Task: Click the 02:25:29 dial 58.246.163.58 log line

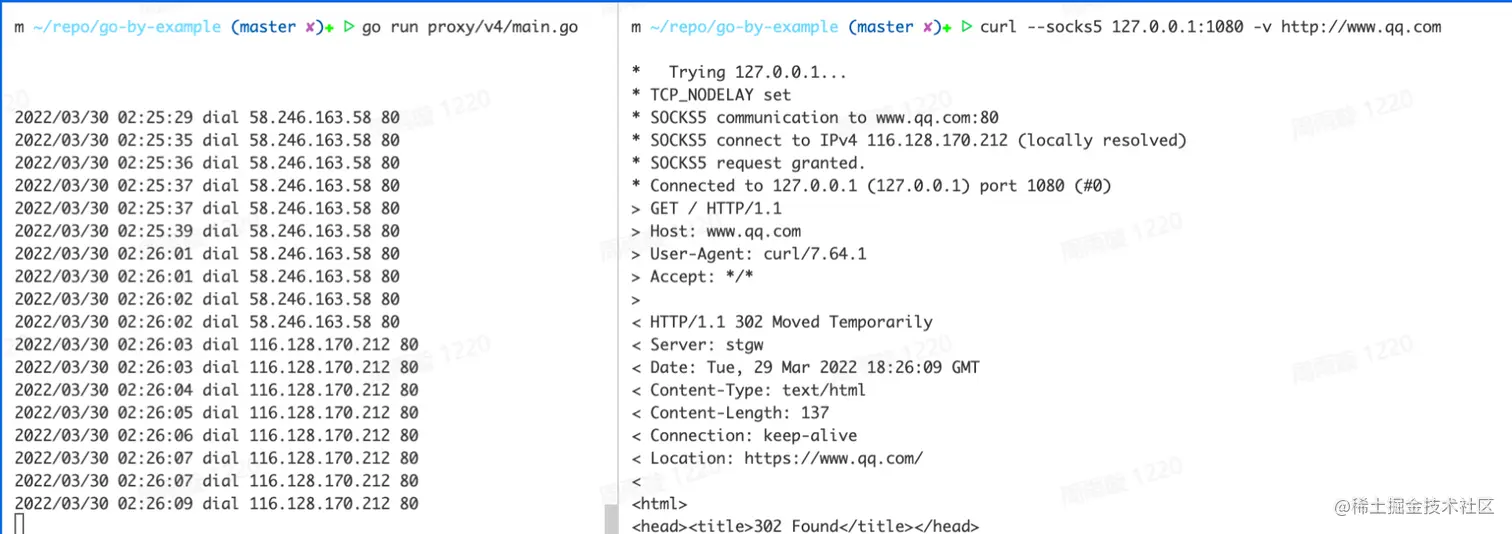Action: coord(207,117)
